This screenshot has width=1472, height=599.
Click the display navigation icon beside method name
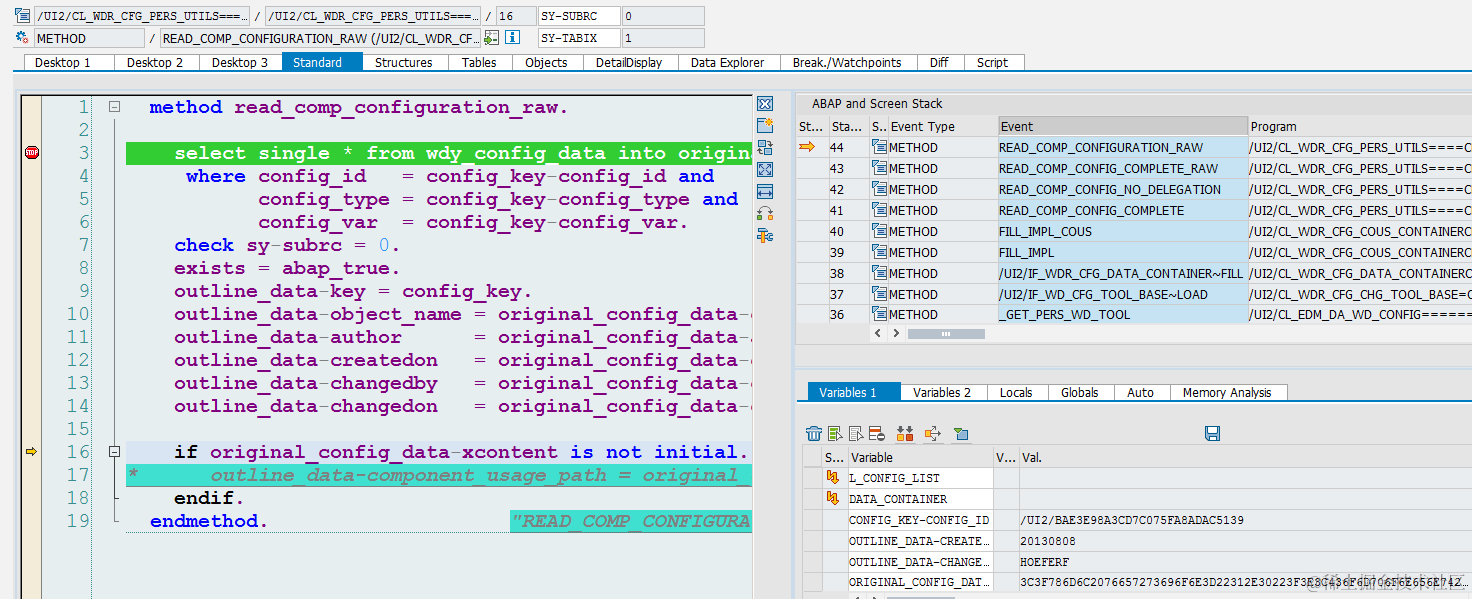pos(491,38)
